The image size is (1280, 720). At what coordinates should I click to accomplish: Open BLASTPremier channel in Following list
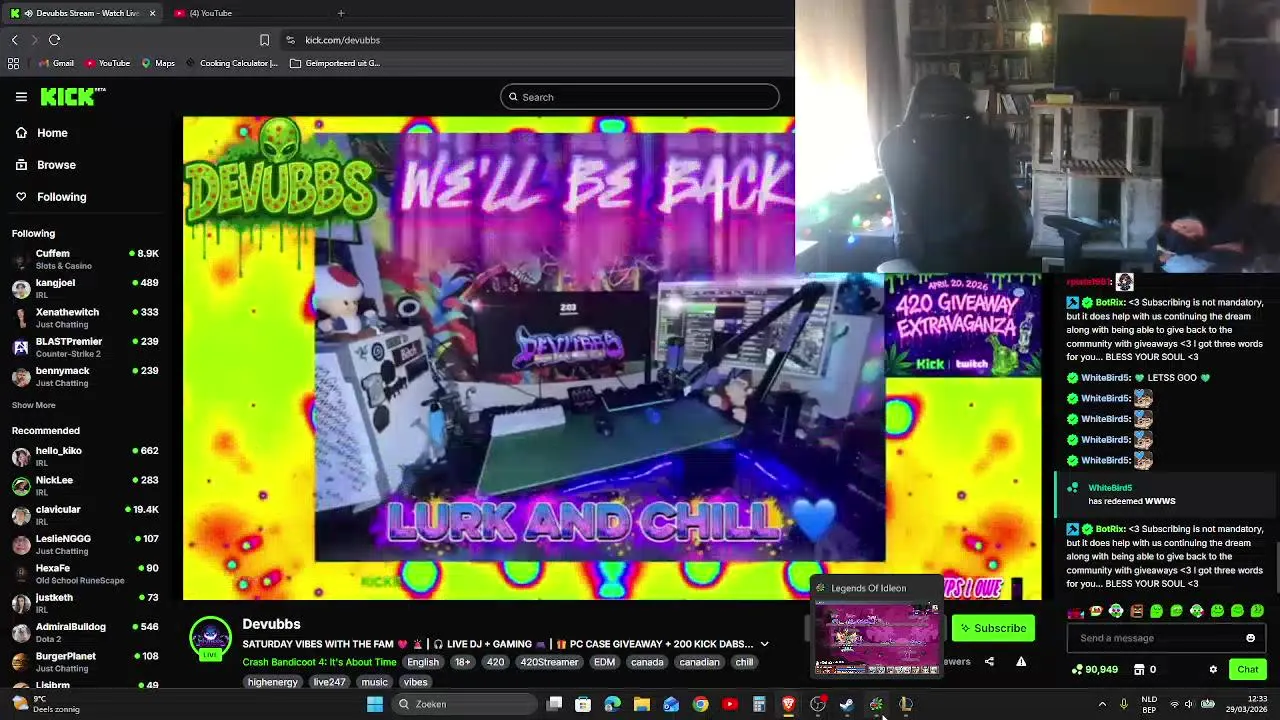[85, 347]
